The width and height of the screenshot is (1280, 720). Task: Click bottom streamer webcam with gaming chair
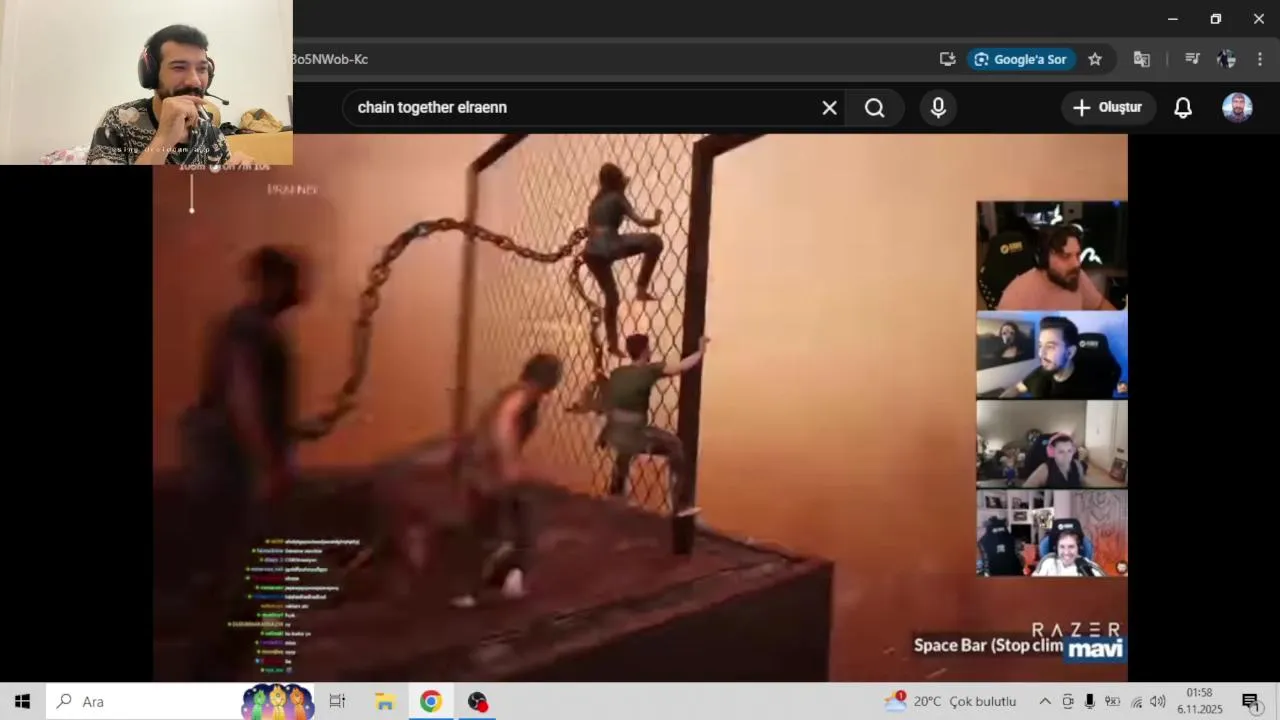tap(1052, 533)
